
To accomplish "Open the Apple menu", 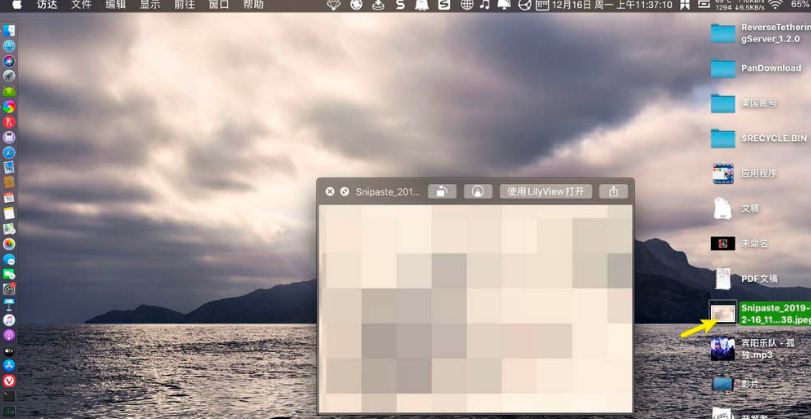I will (17, 5).
